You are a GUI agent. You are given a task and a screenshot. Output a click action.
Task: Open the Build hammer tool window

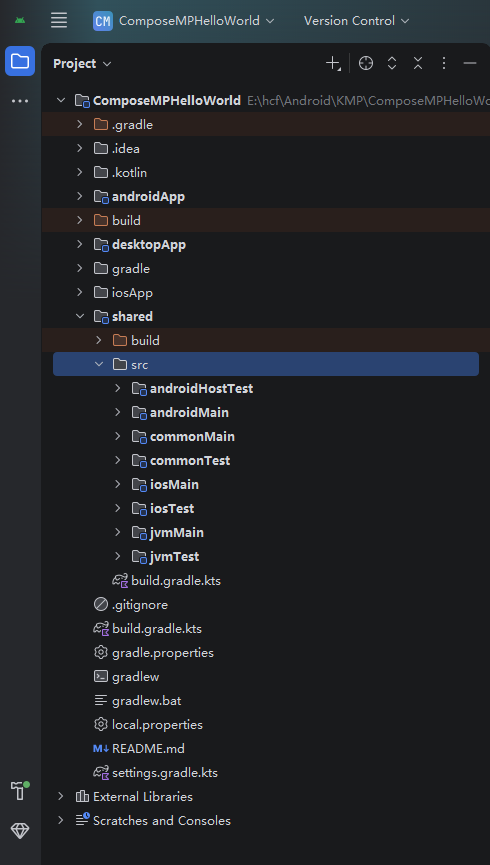(19, 791)
